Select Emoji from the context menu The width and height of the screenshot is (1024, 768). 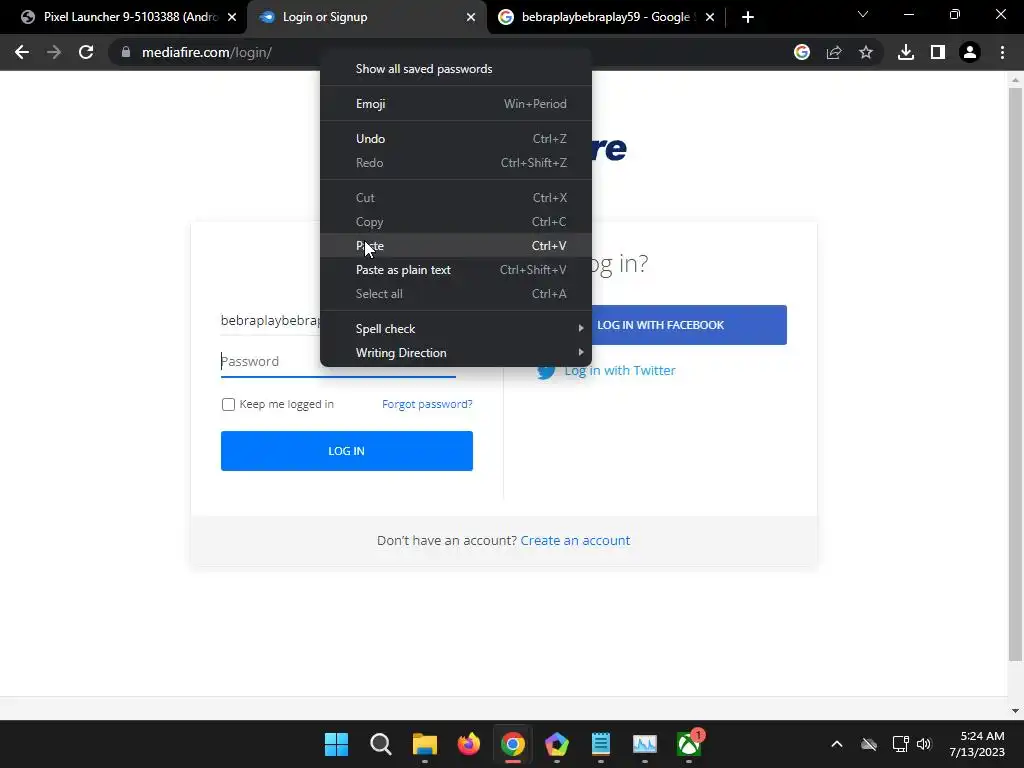click(x=456, y=104)
